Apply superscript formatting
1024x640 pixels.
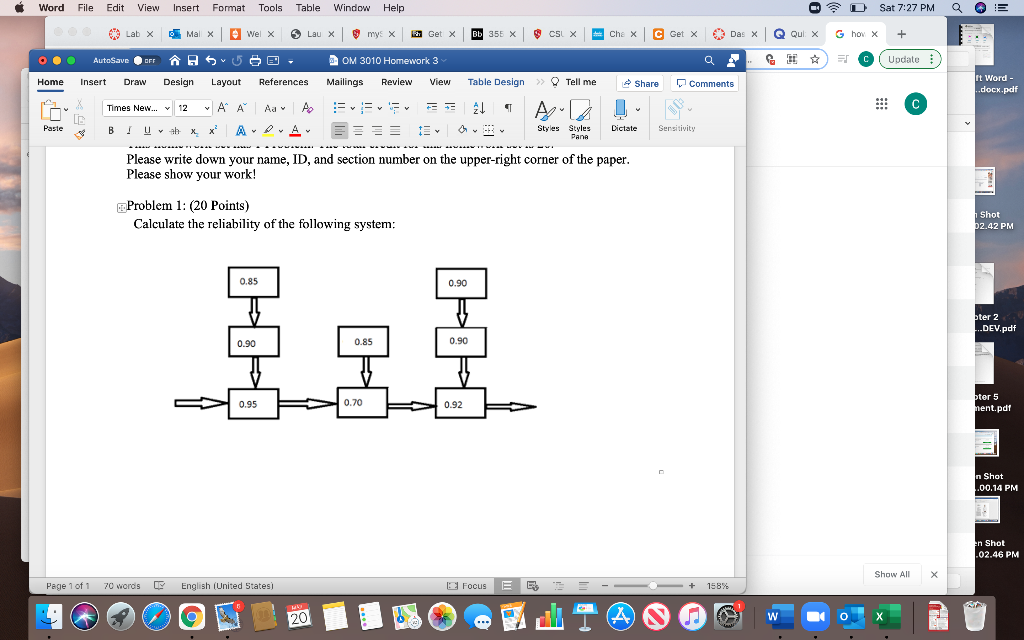pos(214,129)
